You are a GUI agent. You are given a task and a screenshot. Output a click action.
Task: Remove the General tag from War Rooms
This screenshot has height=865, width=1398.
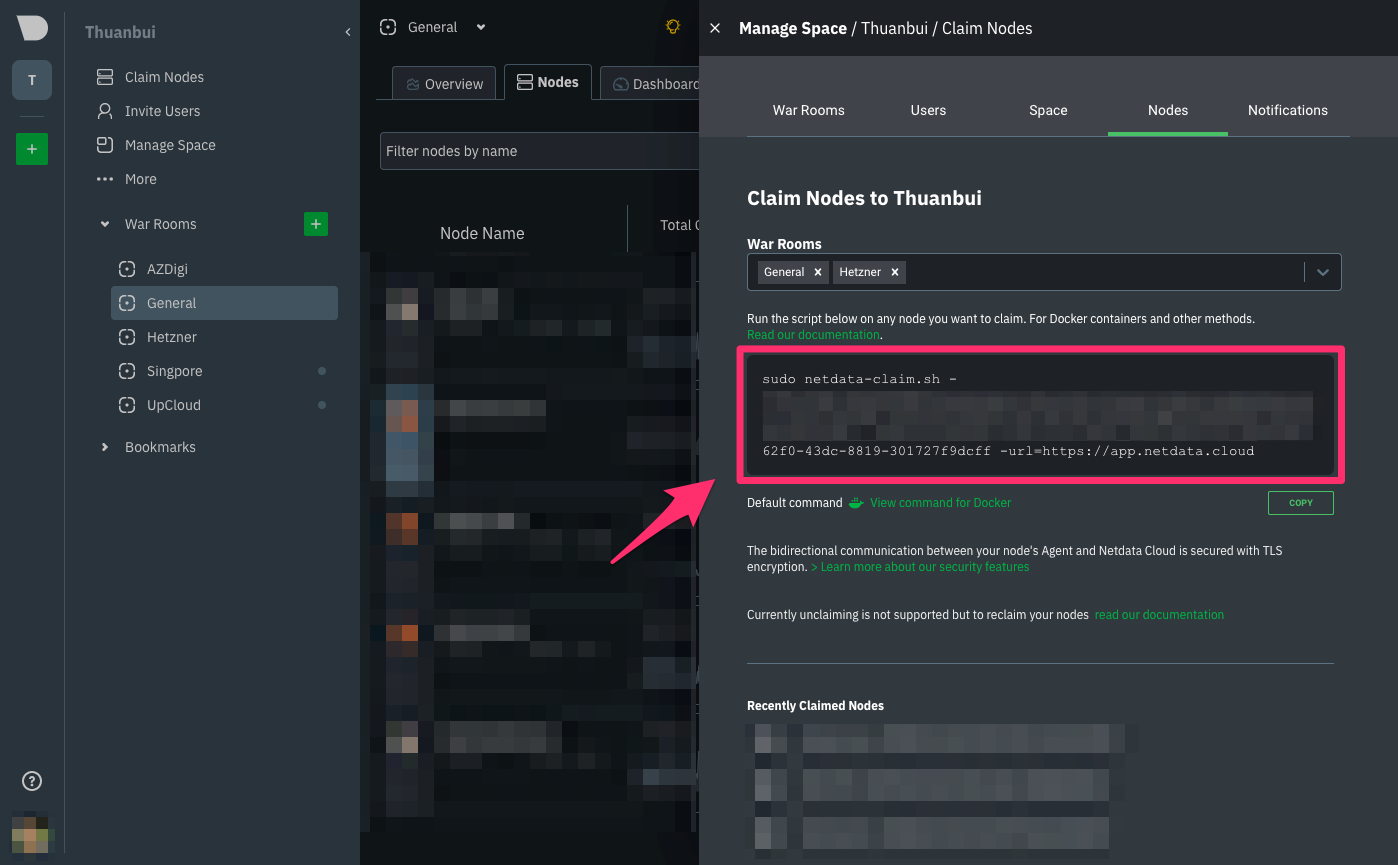point(818,272)
